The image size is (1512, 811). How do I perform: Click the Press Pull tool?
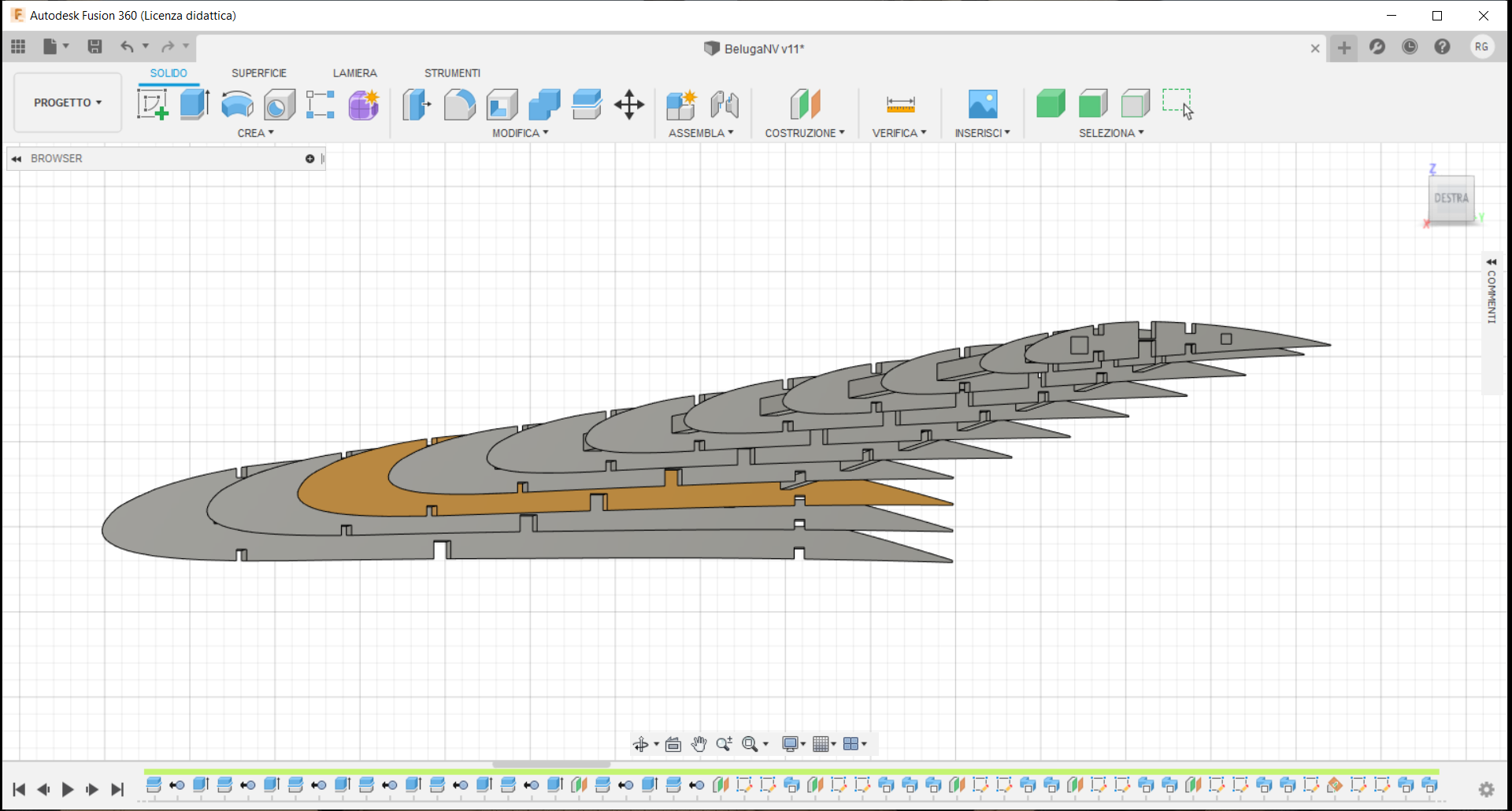[417, 104]
